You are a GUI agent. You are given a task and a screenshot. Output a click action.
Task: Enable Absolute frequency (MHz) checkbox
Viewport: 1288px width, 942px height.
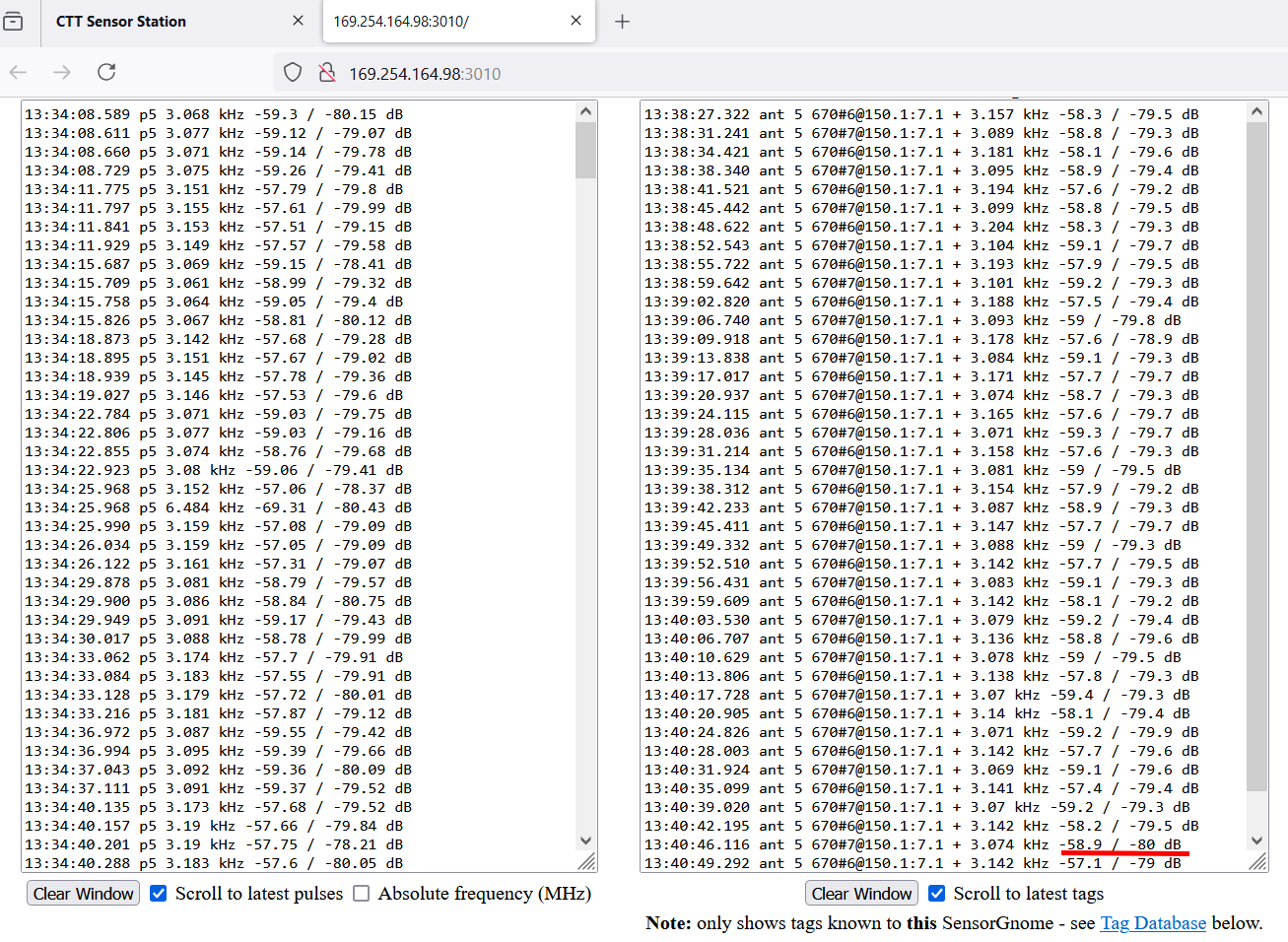pos(362,894)
